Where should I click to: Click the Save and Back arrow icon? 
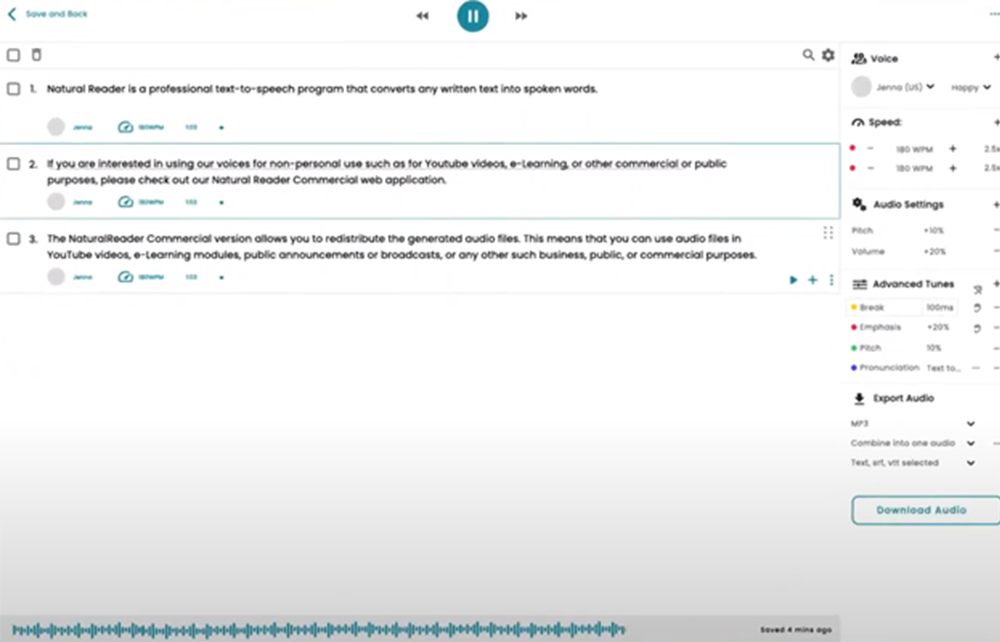coord(12,14)
